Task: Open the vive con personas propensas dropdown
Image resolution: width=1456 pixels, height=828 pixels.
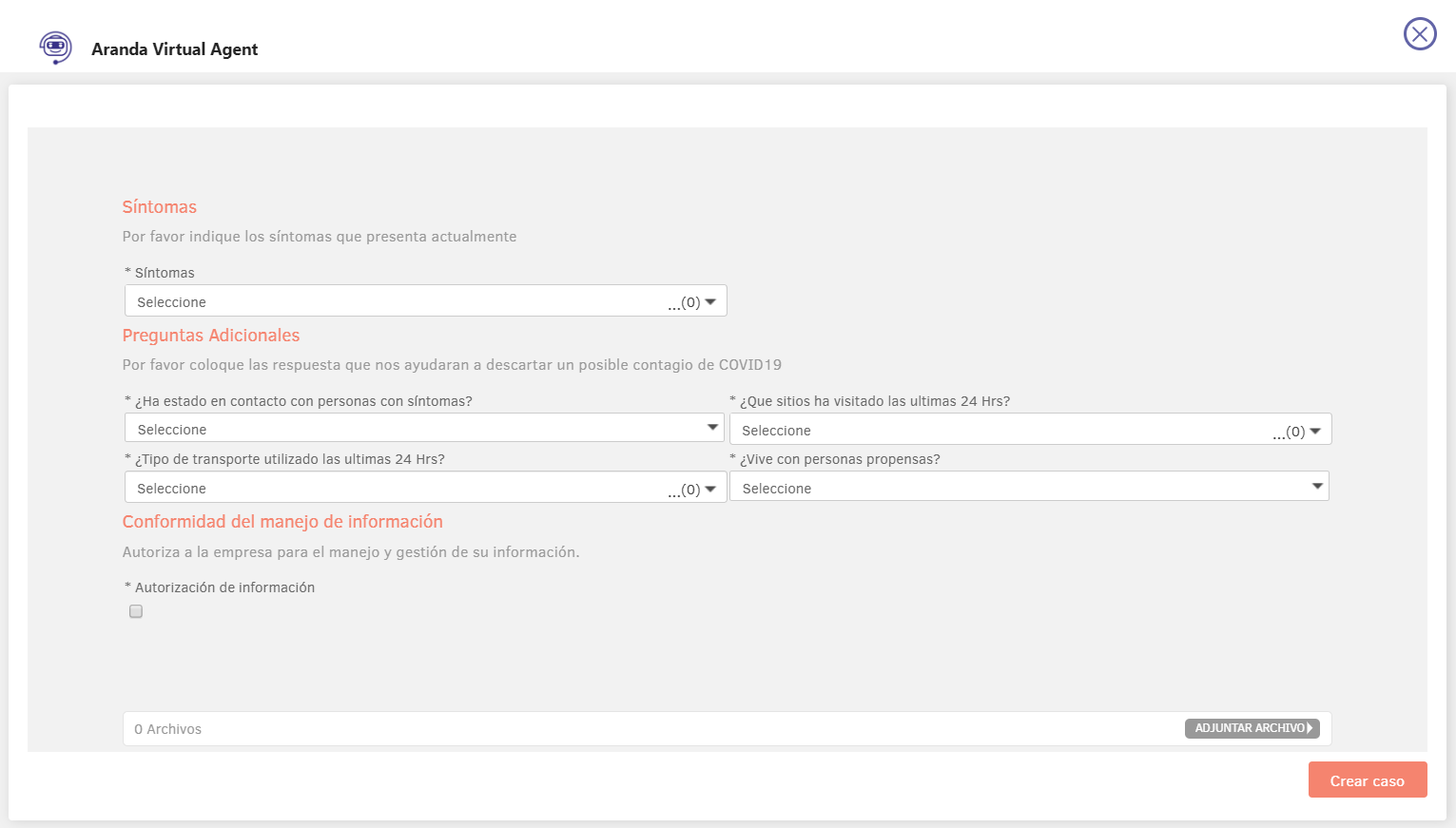Action: point(1029,487)
